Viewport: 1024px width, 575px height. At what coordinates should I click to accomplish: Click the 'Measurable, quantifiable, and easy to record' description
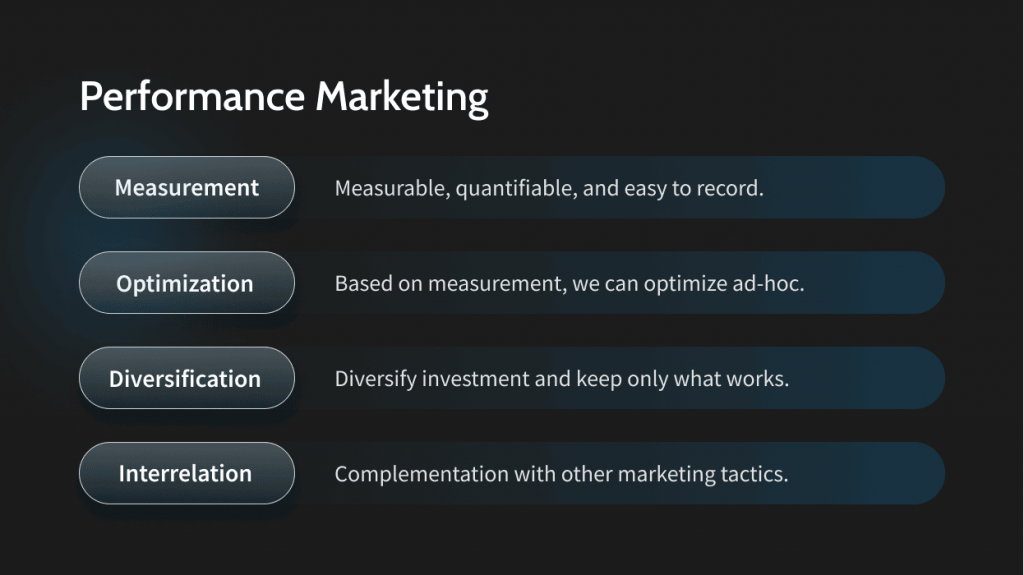pos(548,188)
